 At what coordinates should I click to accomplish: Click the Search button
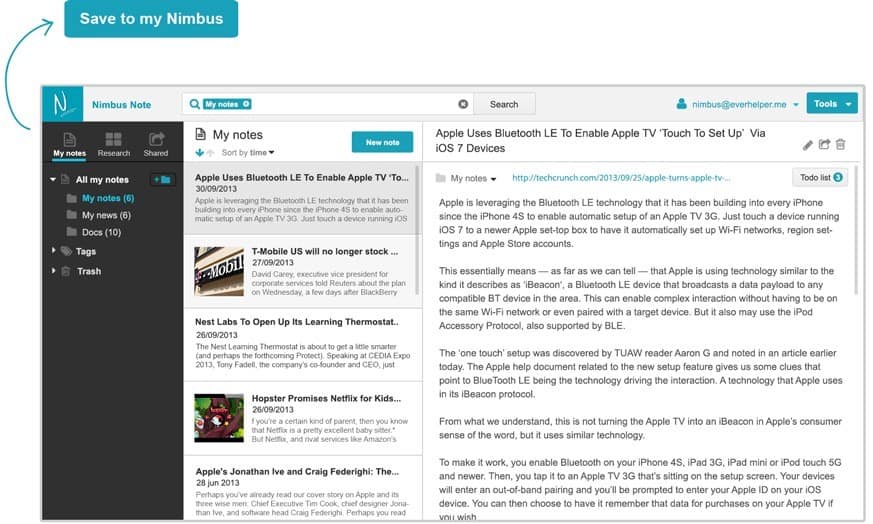pos(504,104)
